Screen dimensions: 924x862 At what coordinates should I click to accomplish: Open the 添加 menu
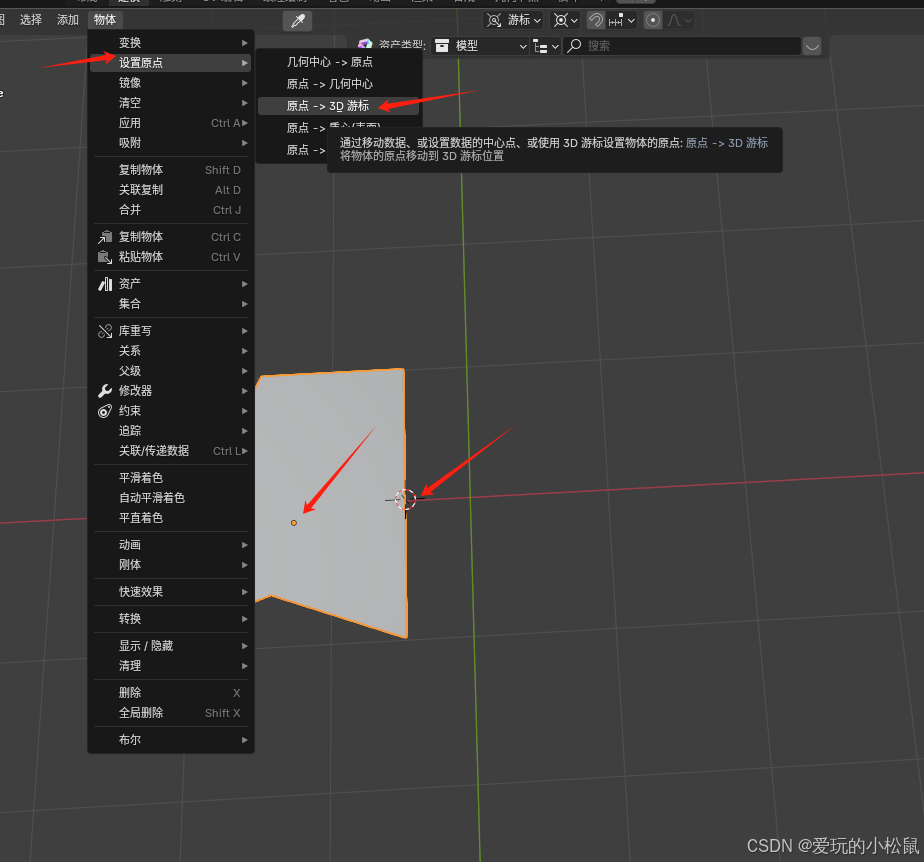tap(68, 20)
